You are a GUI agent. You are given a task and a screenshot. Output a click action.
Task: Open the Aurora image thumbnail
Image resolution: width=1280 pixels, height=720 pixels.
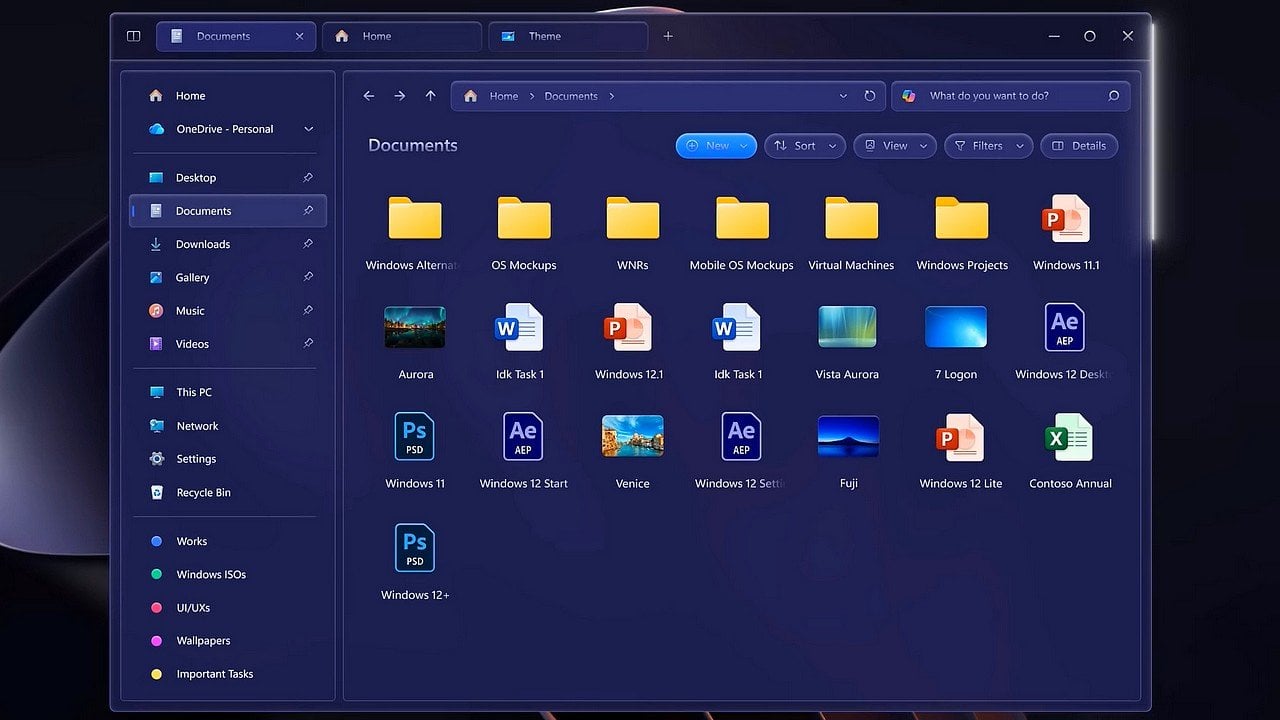pyautogui.click(x=414, y=327)
